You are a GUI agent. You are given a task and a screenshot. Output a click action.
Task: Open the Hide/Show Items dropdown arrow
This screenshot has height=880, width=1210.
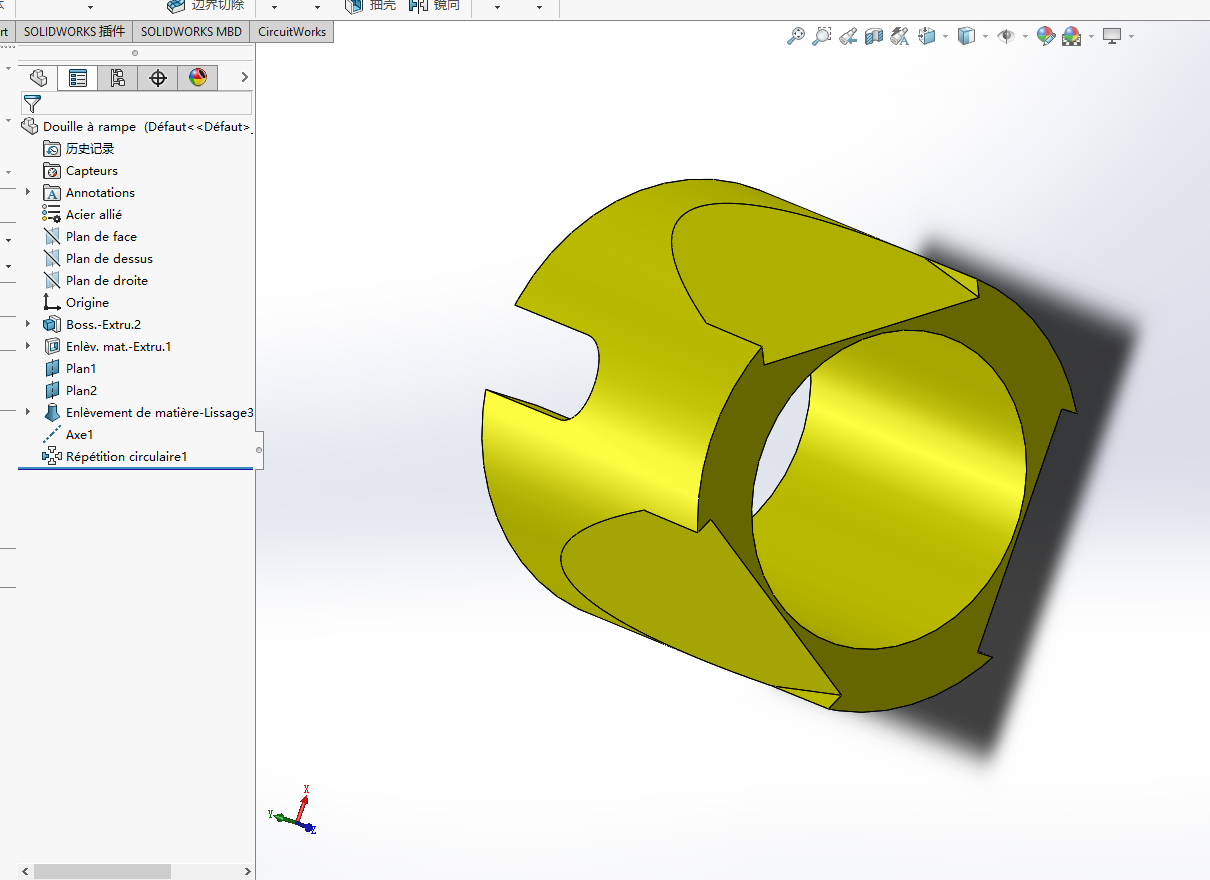pyautogui.click(x=1025, y=37)
